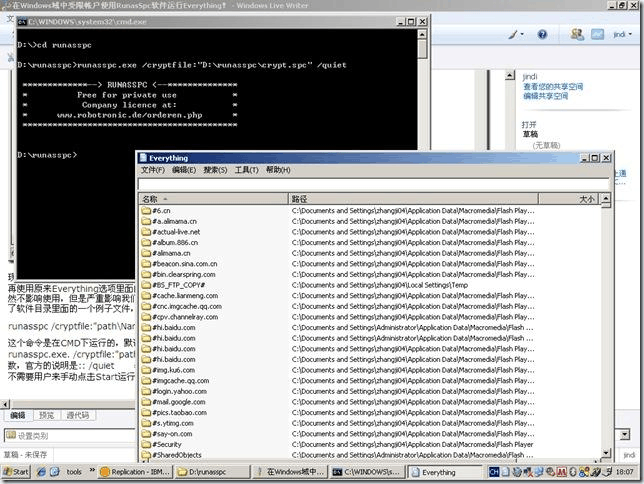Open the jindi account dropdown
The image size is (644, 484).
(622, 35)
